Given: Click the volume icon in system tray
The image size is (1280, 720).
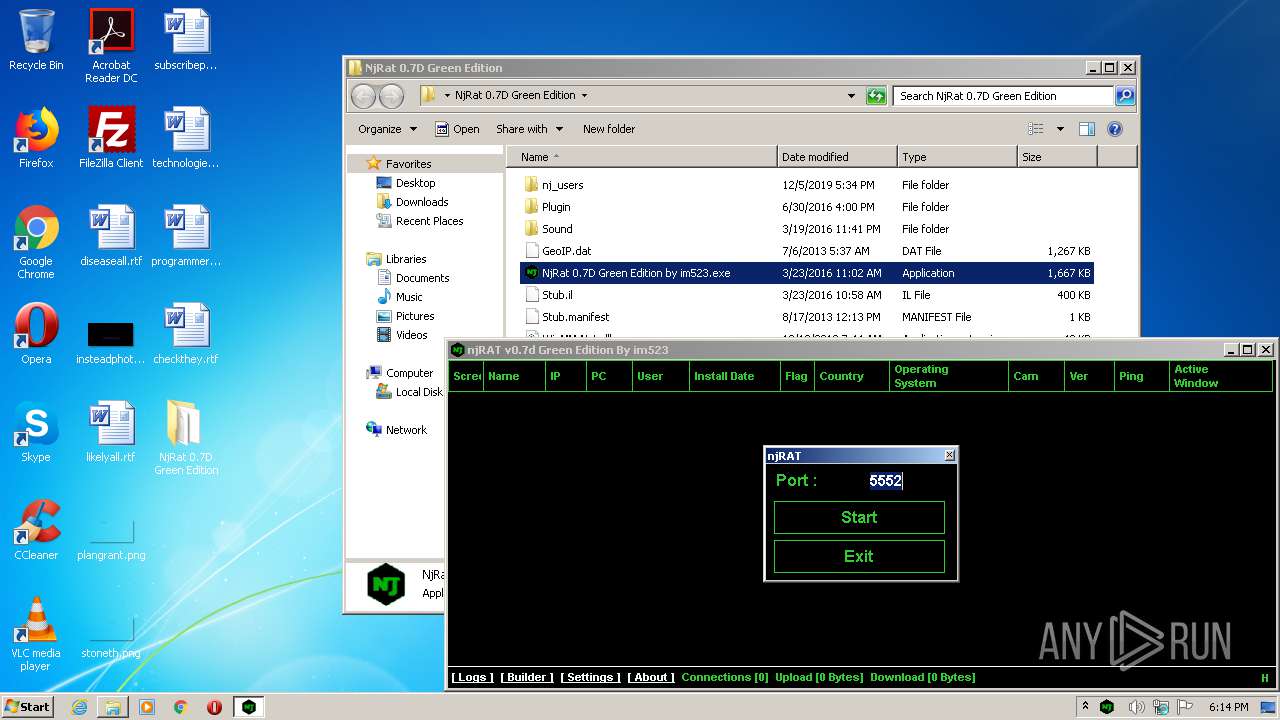Looking at the screenshot, I should [1137, 707].
